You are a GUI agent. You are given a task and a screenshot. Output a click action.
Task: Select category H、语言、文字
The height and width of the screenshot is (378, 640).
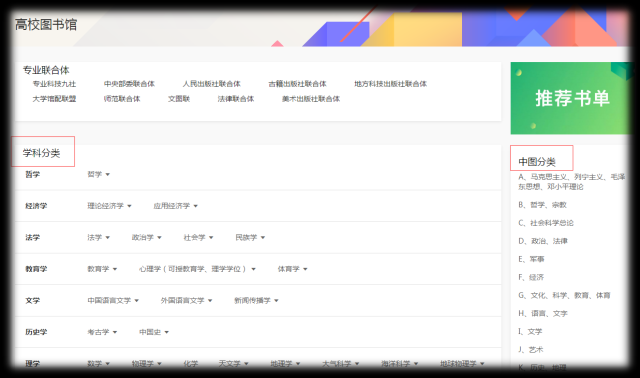(x=543, y=314)
